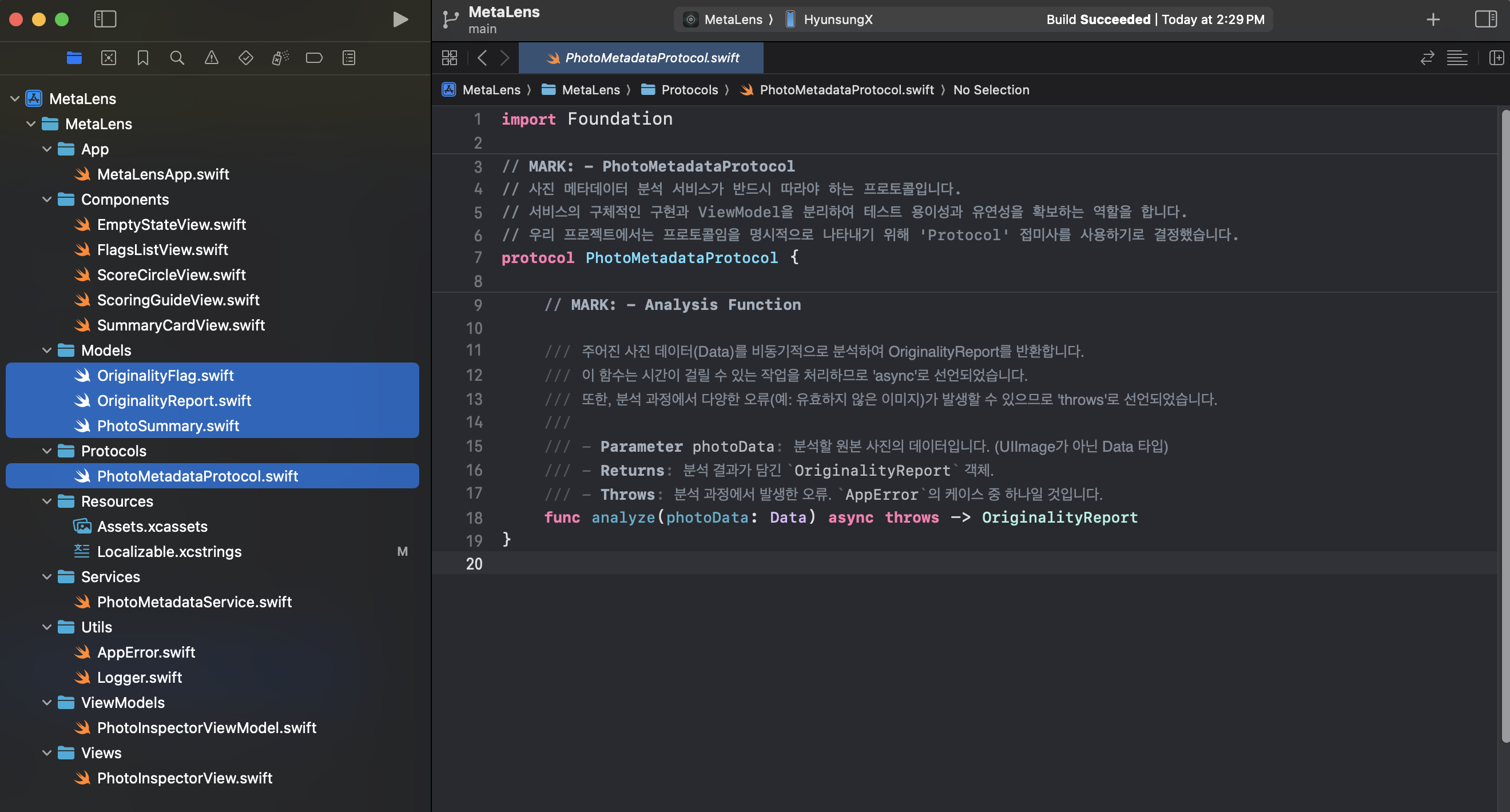Viewport: 1510px width, 812px height.
Task: Open the source control navigator
Action: tap(109, 57)
